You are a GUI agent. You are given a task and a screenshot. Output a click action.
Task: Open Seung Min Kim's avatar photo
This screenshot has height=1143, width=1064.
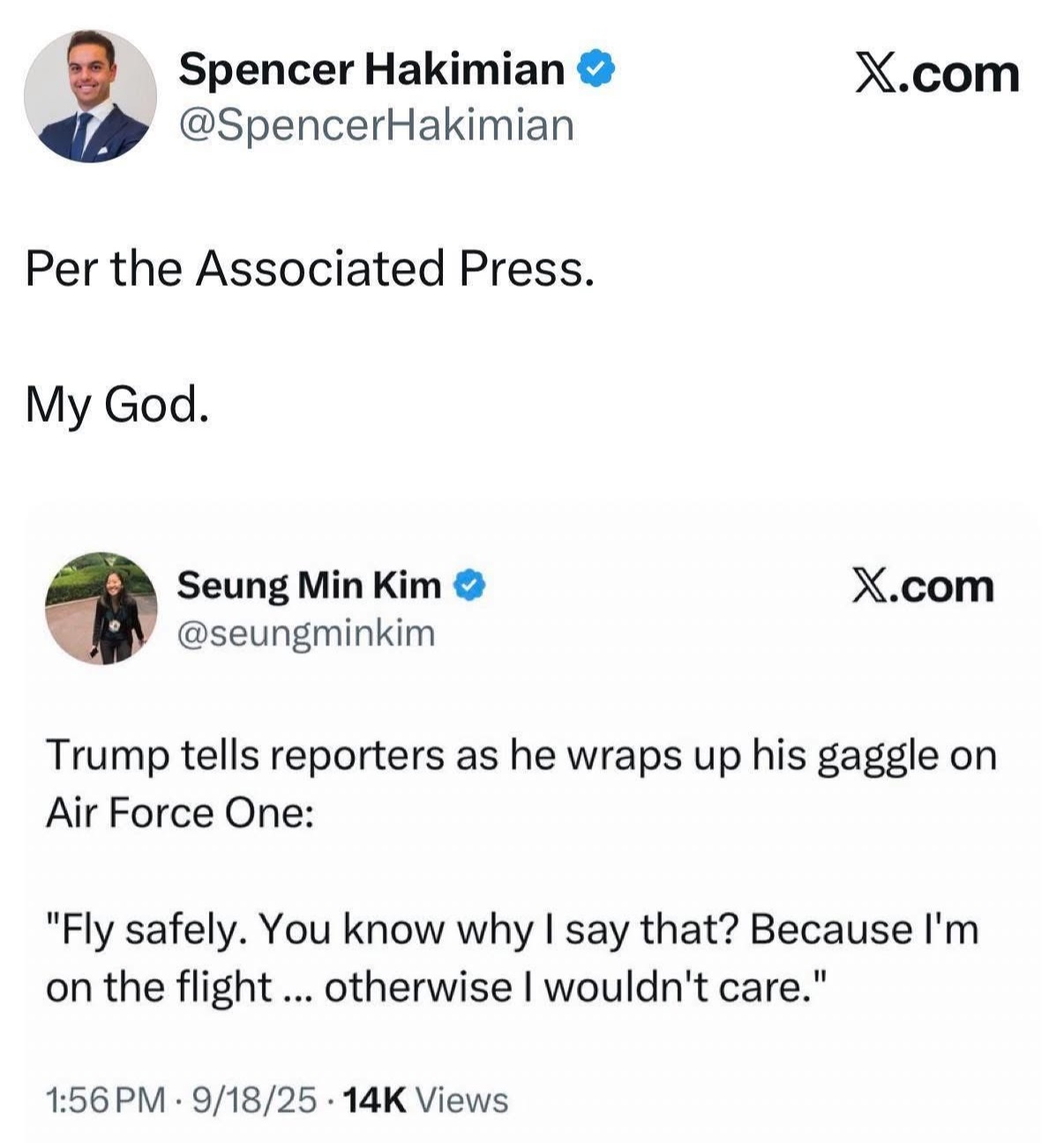[101, 608]
